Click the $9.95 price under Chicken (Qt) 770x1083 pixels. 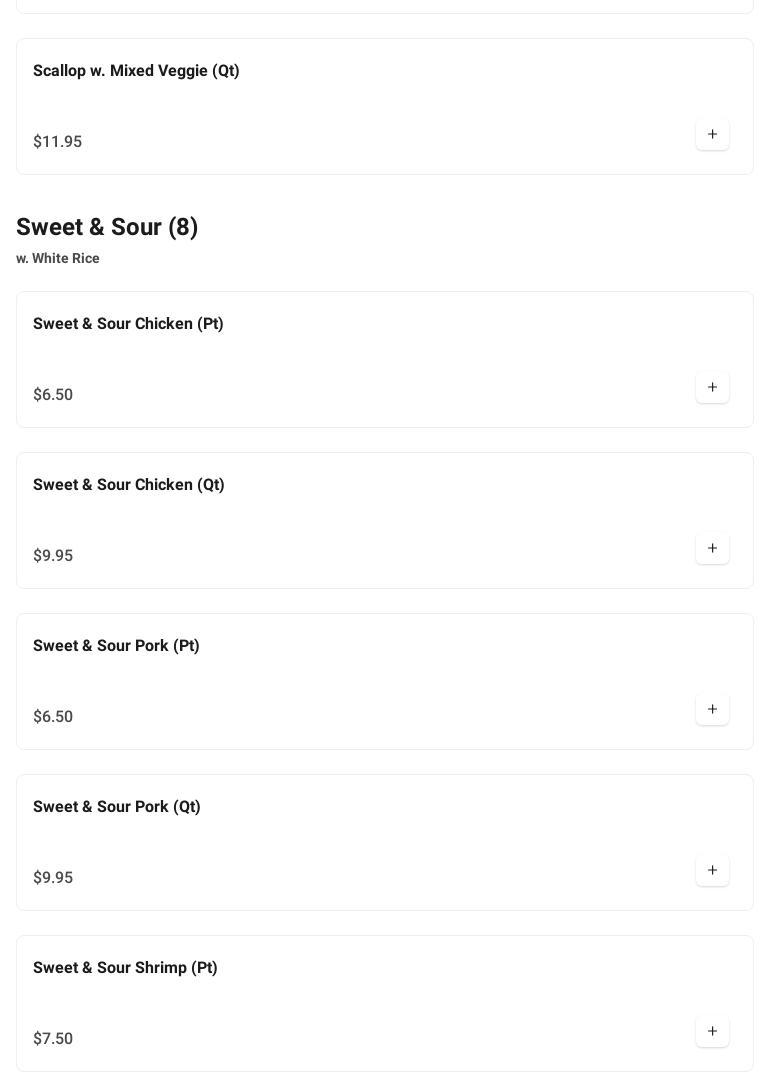pyautogui.click(x=53, y=556)
